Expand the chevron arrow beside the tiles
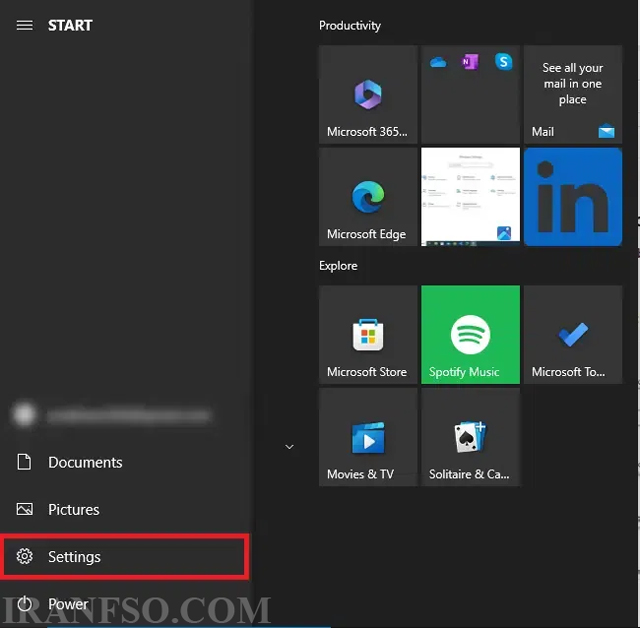640x628 pixels. coord(289,447)
